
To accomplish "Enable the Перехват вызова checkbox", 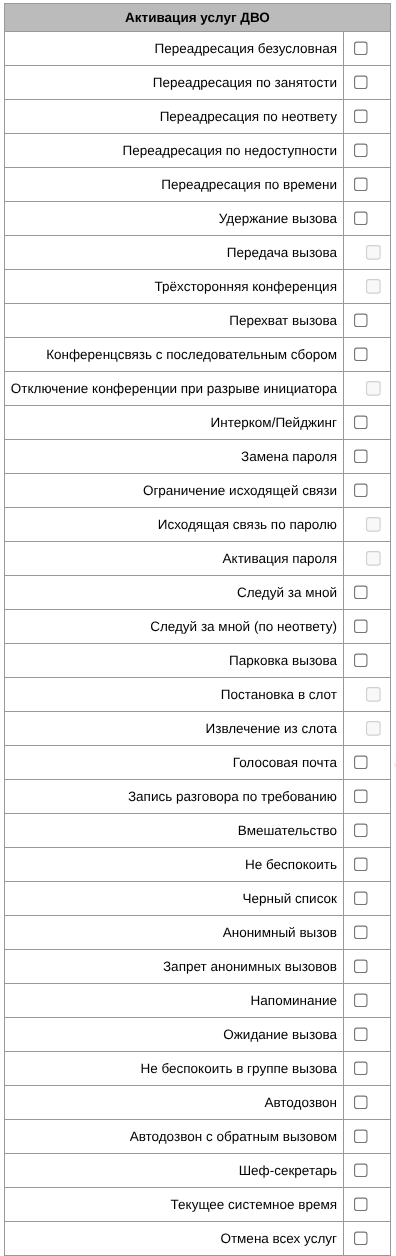I will pyautogui.click(x=361, y=320).
